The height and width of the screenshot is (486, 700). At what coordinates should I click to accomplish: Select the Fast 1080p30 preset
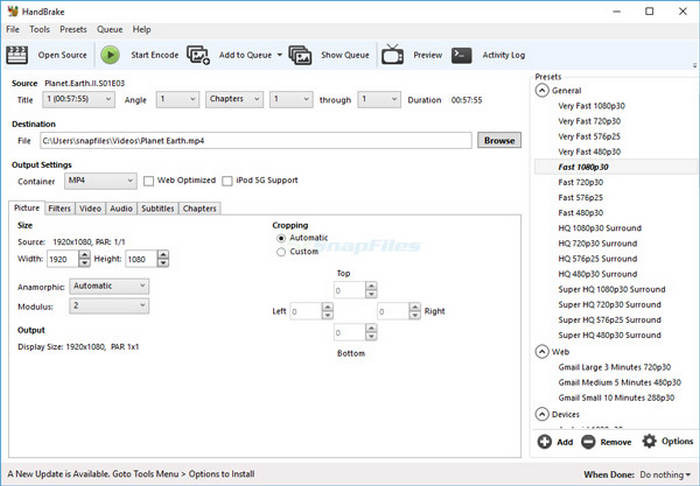coord(583,167)
